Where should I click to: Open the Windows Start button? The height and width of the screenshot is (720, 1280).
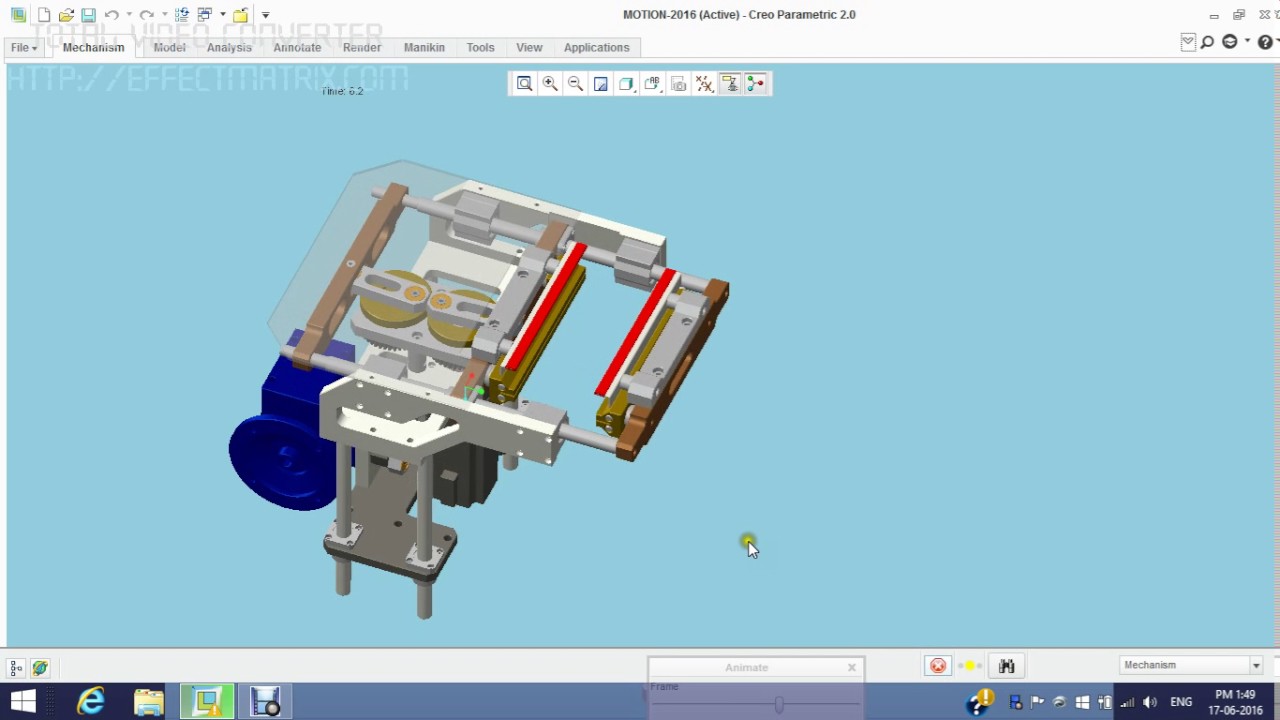24,702
